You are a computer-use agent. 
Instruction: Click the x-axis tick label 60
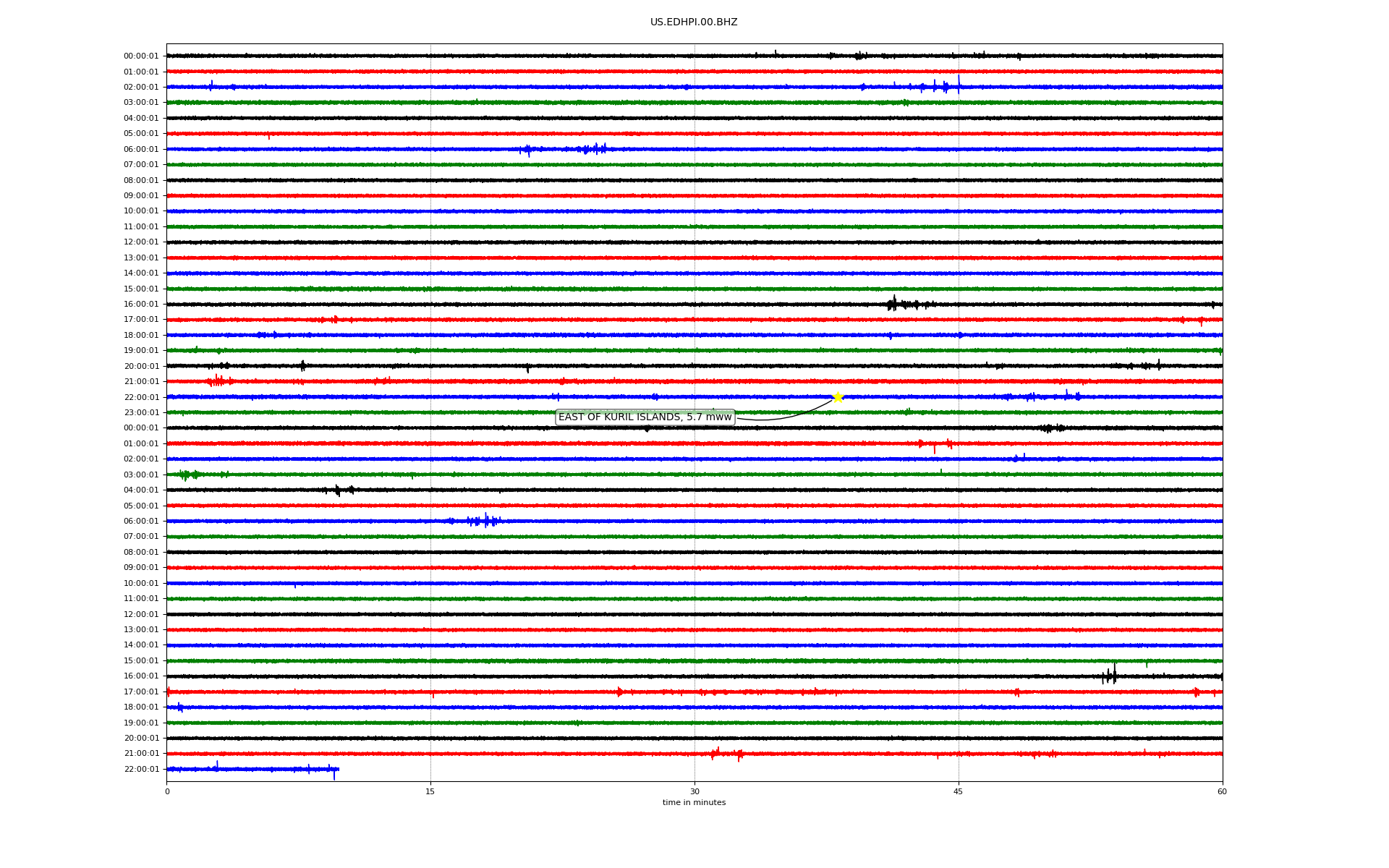click(1222, 791)
